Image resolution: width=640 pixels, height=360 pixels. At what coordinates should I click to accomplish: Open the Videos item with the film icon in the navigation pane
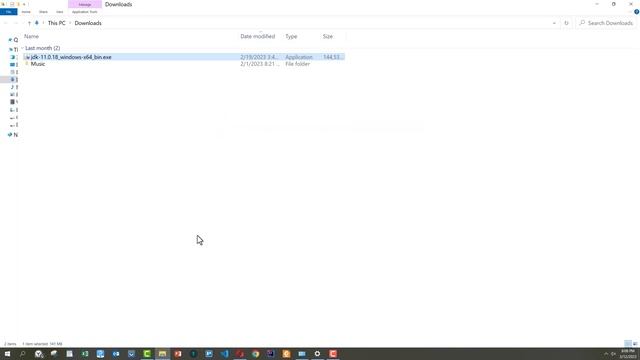[x=14, y=102]
